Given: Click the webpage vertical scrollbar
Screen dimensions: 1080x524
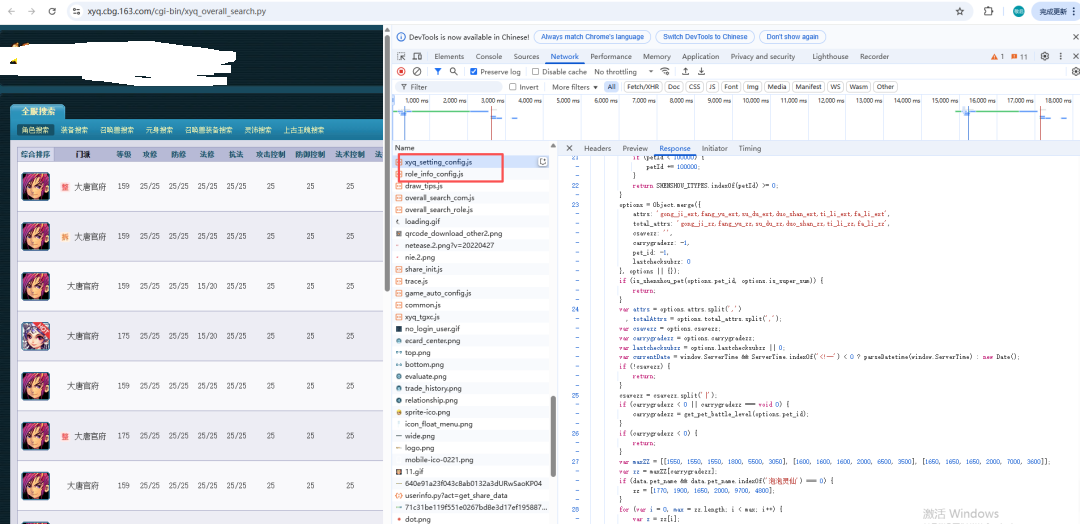Looking at the screenshot, I should (x=387, y=162).
